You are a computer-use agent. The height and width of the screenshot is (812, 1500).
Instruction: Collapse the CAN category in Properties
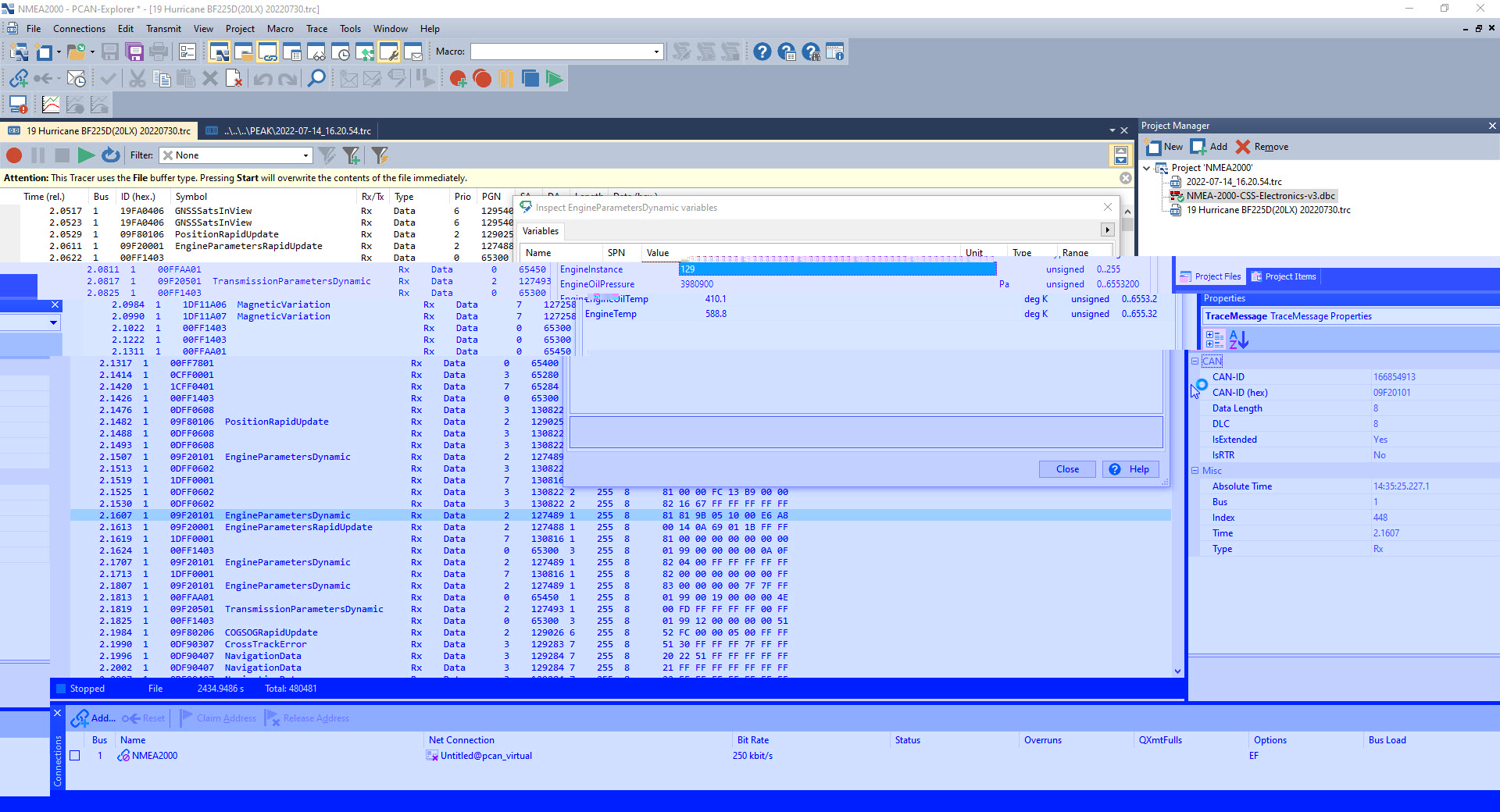coord(1195,361)
